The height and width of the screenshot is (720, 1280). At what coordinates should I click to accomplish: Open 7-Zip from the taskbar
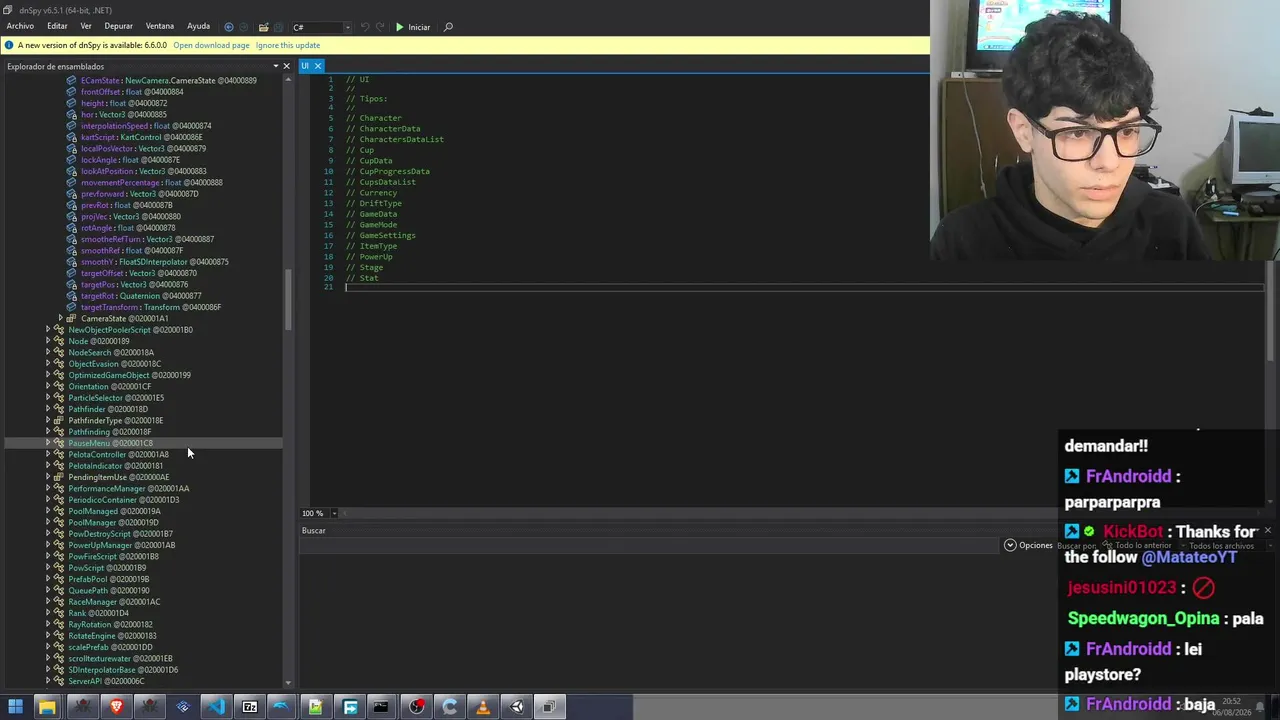pos(249,707)
